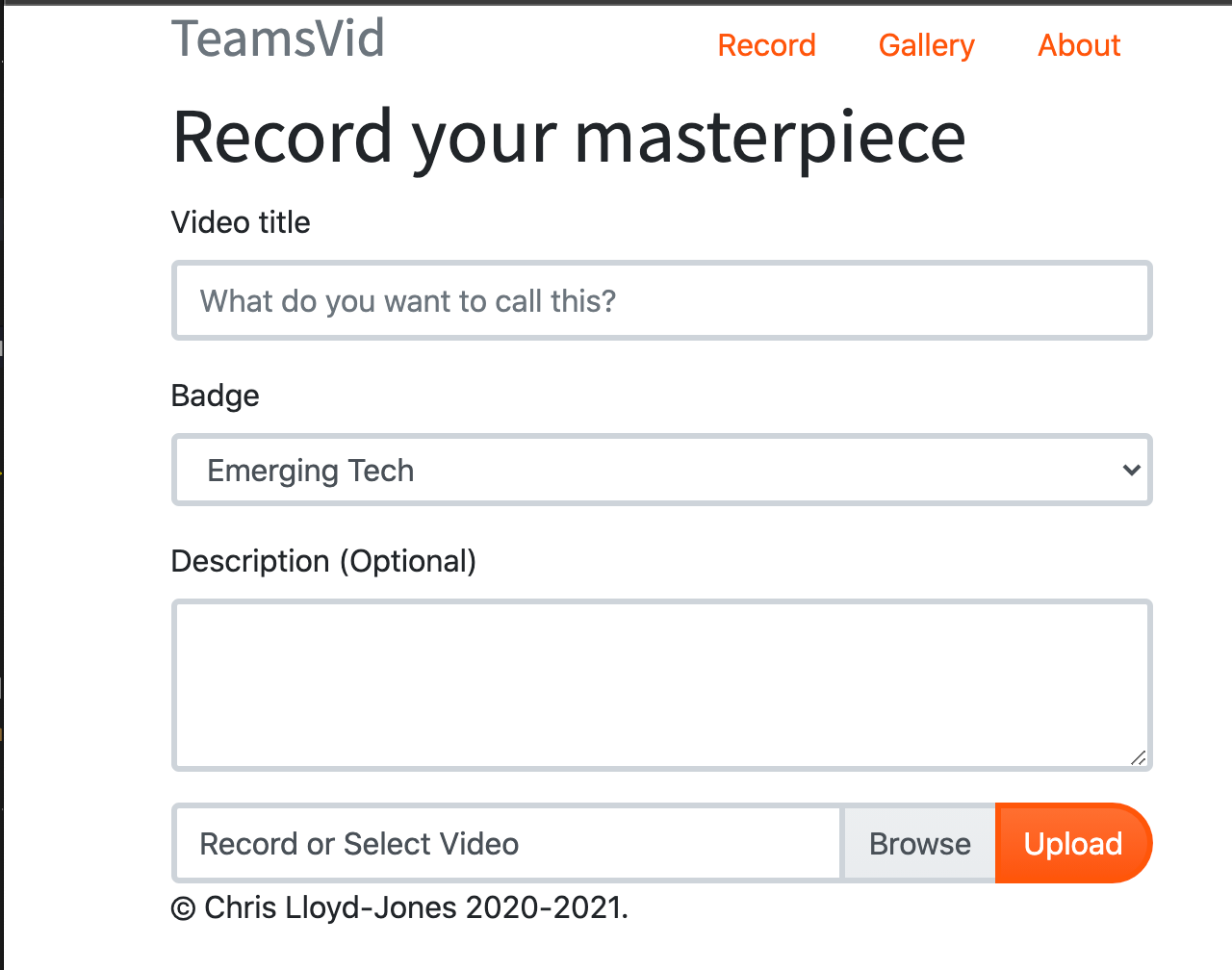This screenshot has width=1232, height=970.
Task: Click the dark window strip at left edge
Action: coord(2,485)
